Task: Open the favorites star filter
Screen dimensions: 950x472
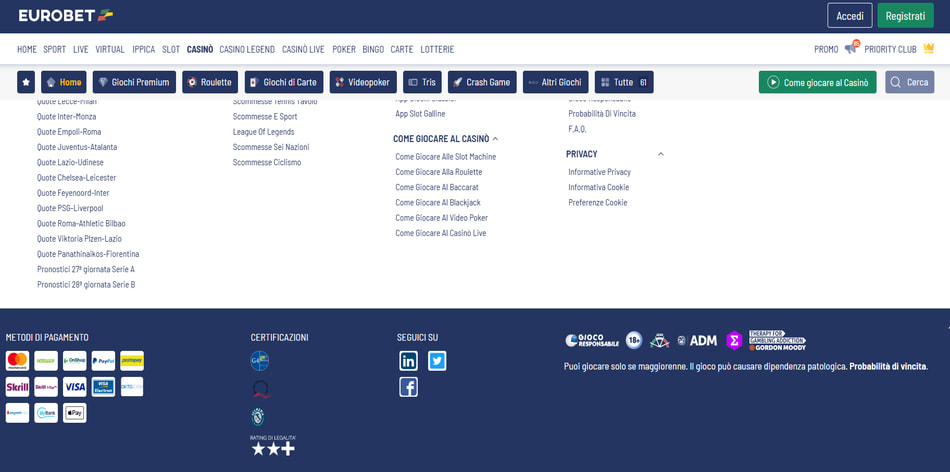Action: pyautogui.click(x=26, y=82)
